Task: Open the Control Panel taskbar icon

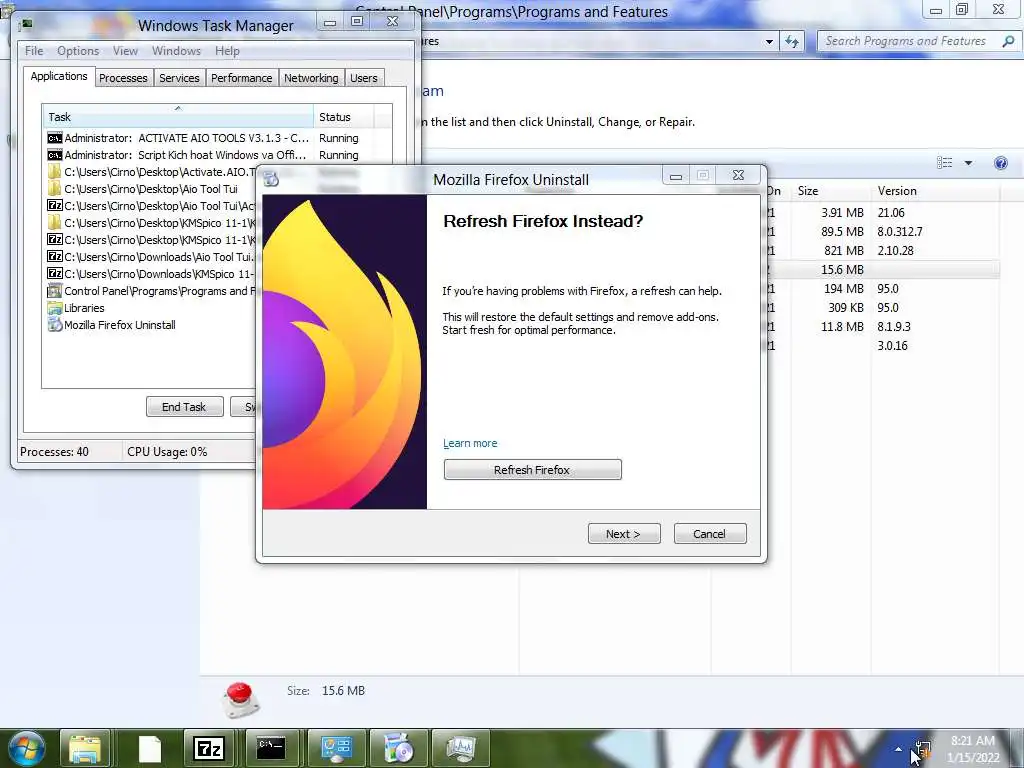Action: coord(336,748)
